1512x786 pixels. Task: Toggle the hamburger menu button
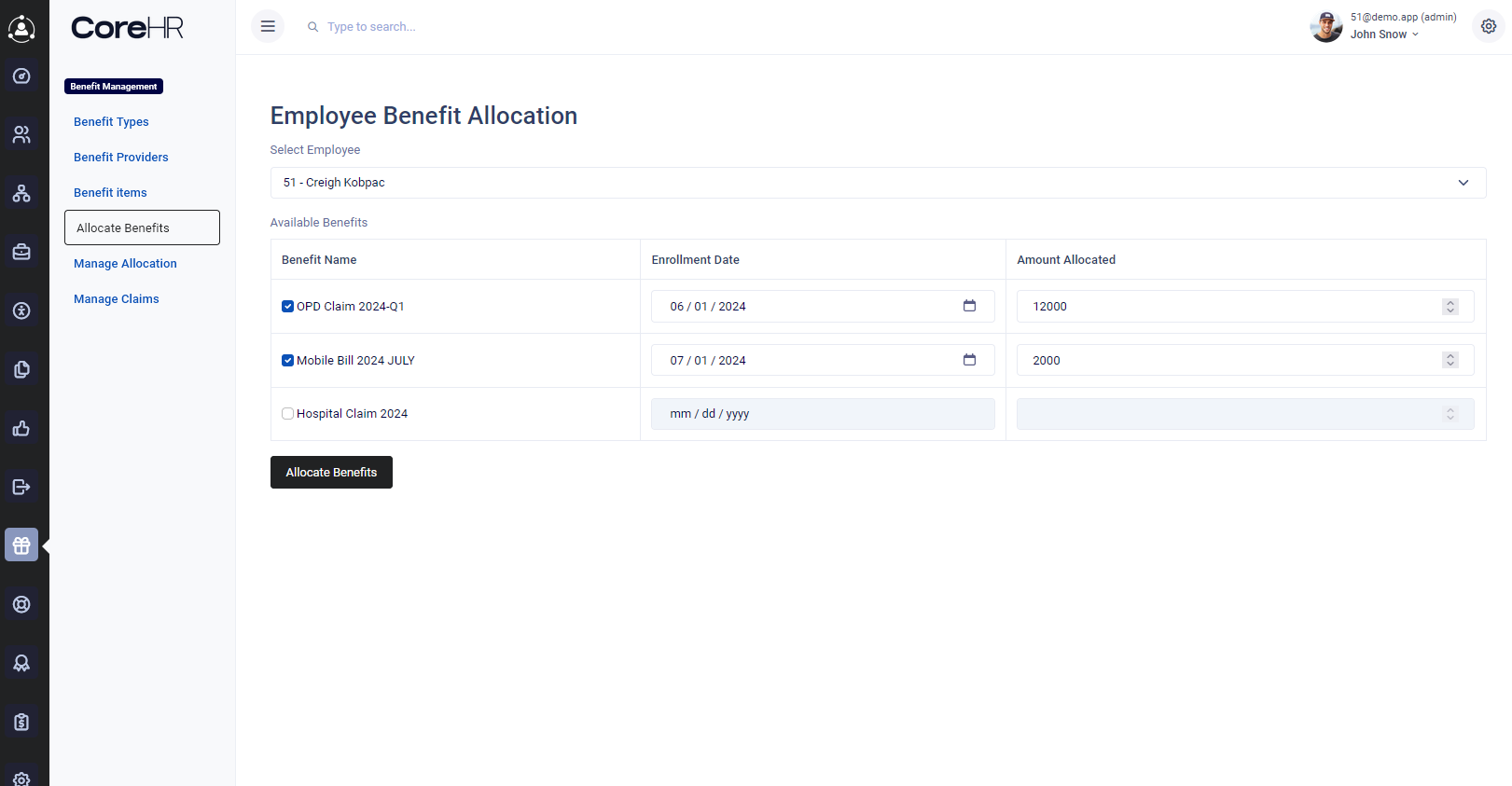268,26
